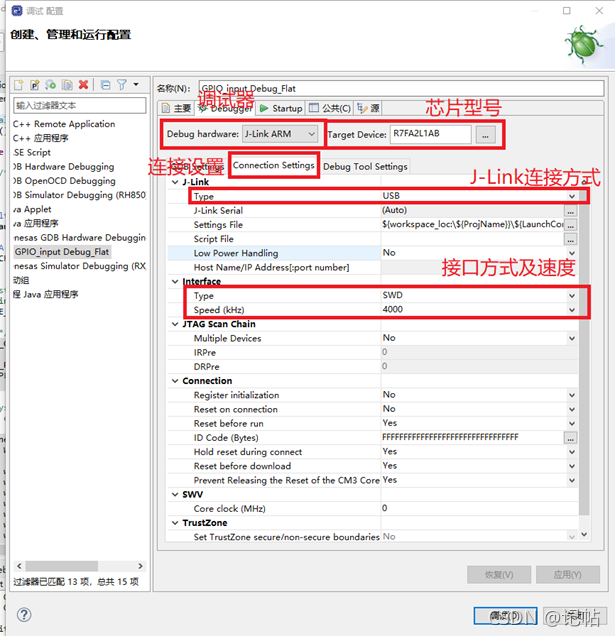Screen dimensions: 615x636
Task: Open the Speed (kHz) 4000 dropdown
Action: point(572,310)
